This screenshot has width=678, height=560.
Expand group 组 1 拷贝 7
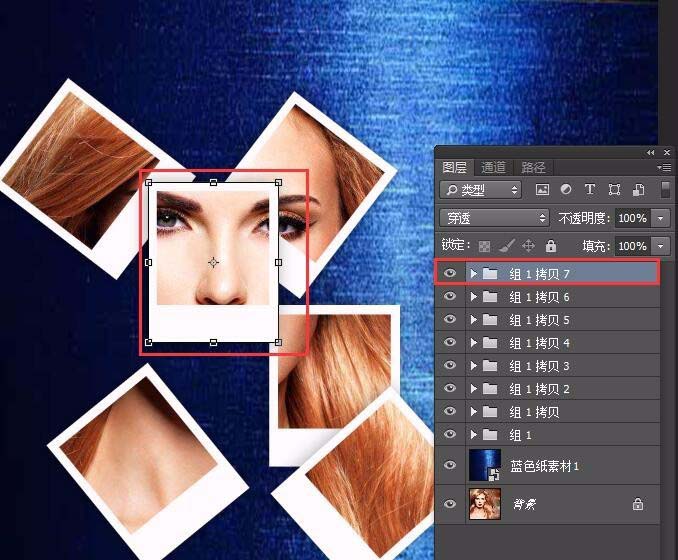[473, 273]
